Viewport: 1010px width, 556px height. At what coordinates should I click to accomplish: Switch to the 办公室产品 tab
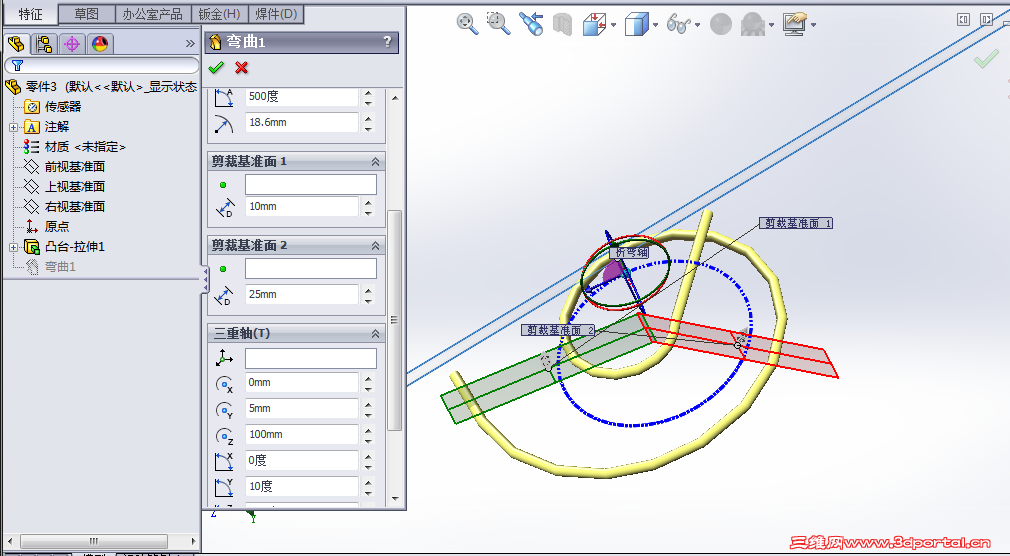coord(153,14)
